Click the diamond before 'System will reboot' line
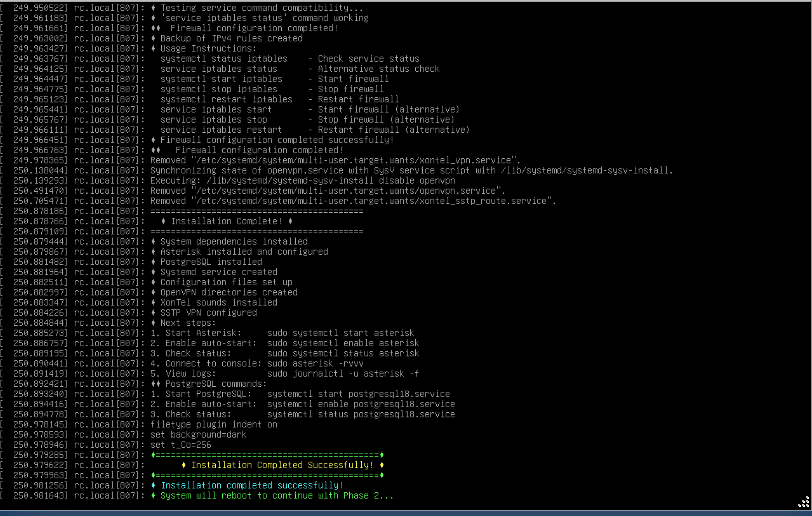812x516 pixels. [152, 495]
